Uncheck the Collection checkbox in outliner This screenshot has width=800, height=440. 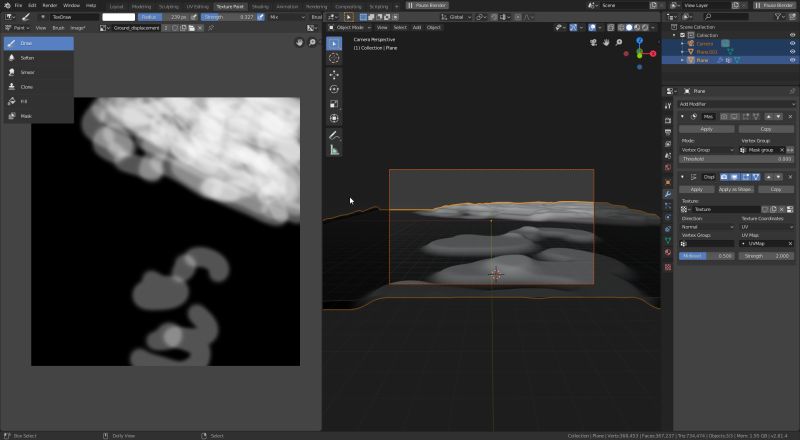[x=683, y=36]
